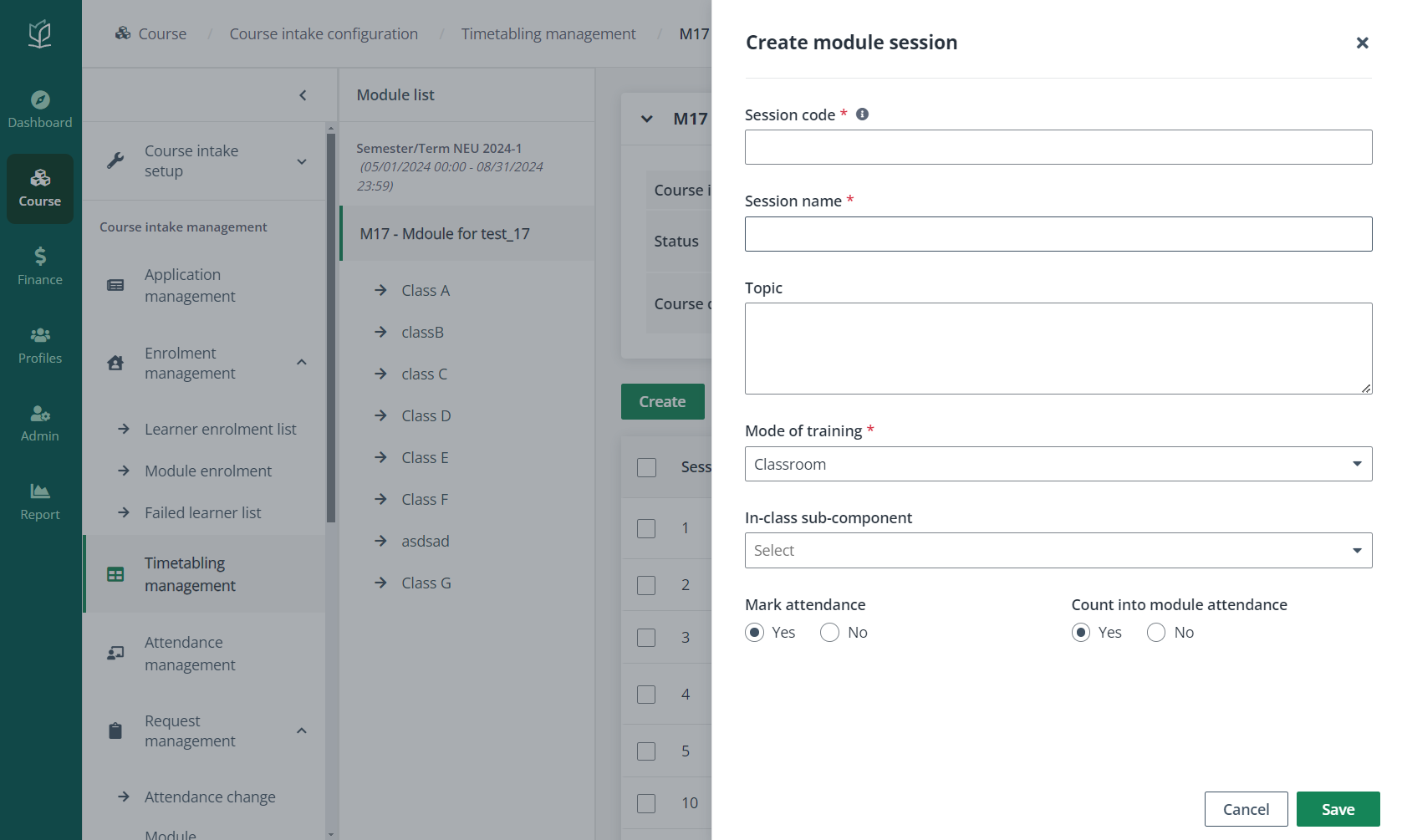Image resolution: width=1402 pixels, height=840 pixels.
Task: Open Timetabling management menu item
Action: click(x=204, y=574)
